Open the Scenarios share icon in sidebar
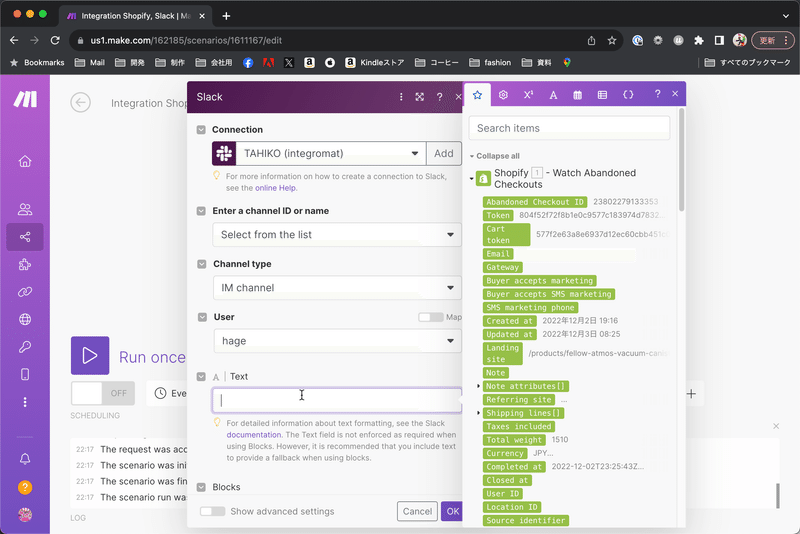This screenshot has height=534, width=800. coord(24,237)
